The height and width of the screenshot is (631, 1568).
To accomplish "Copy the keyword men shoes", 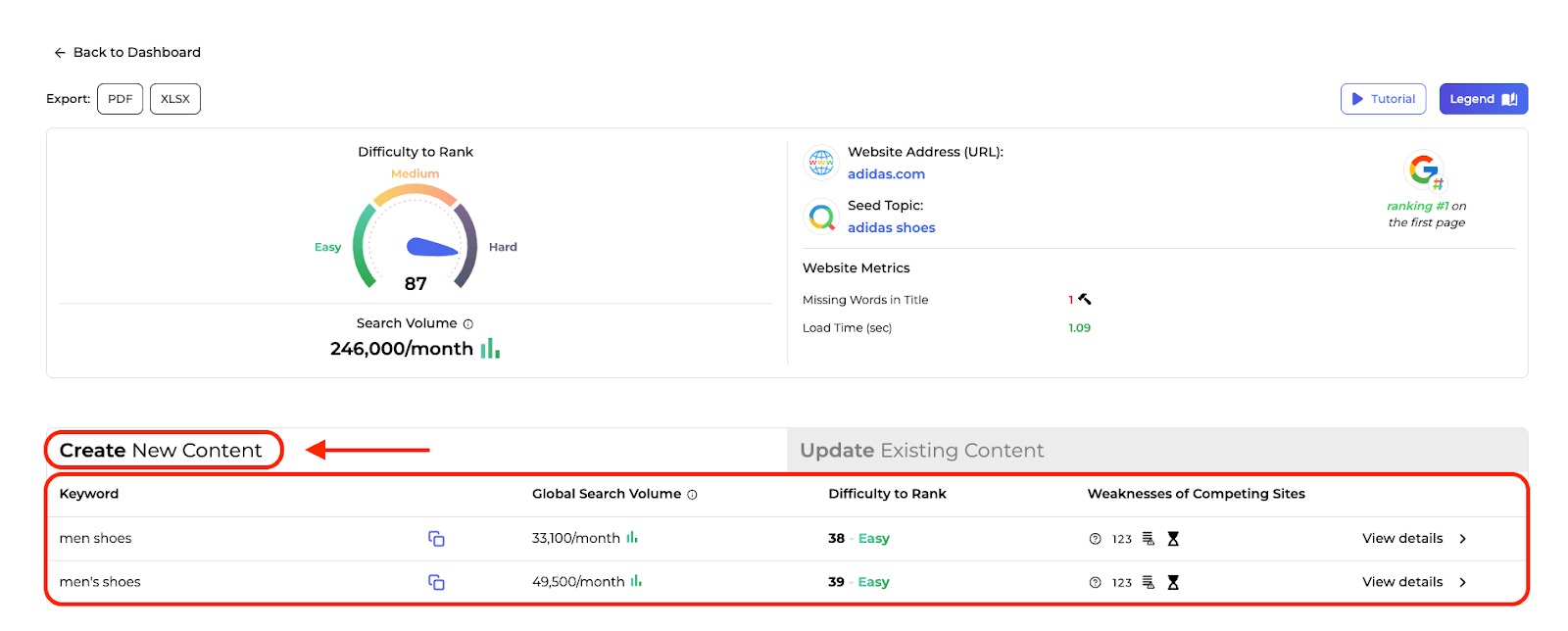I will (x=436, y=539).
